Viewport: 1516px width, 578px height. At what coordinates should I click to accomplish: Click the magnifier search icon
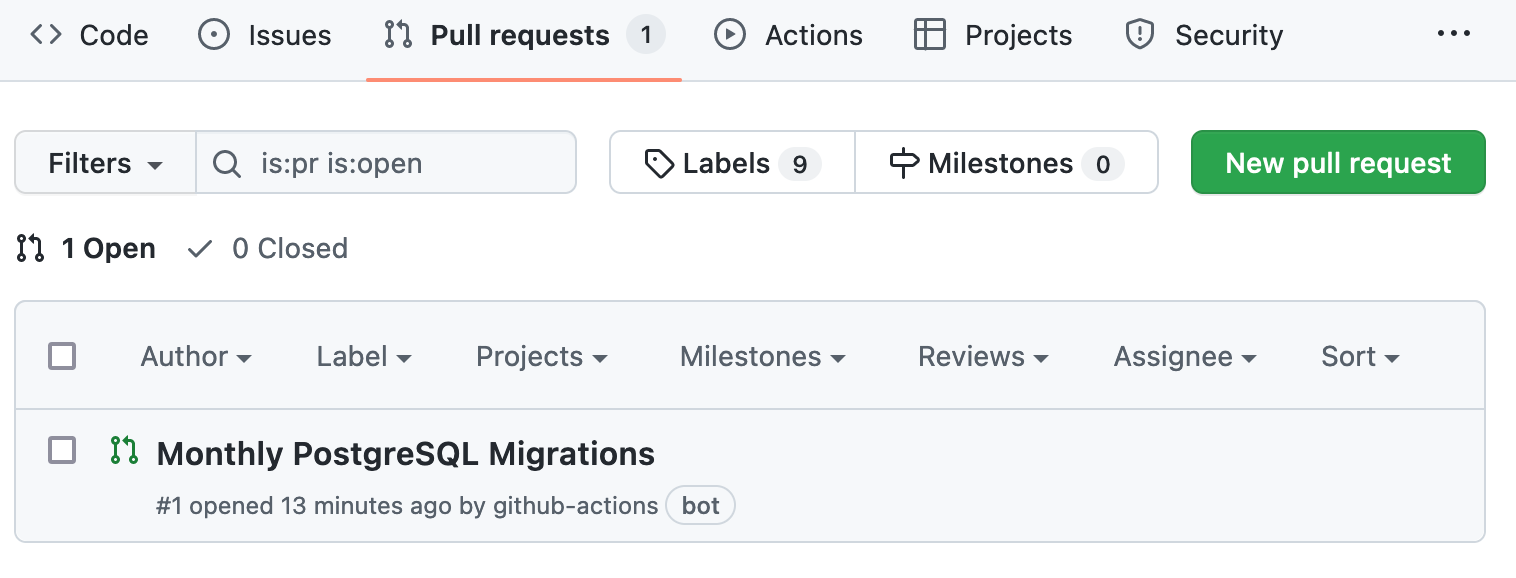227,163
